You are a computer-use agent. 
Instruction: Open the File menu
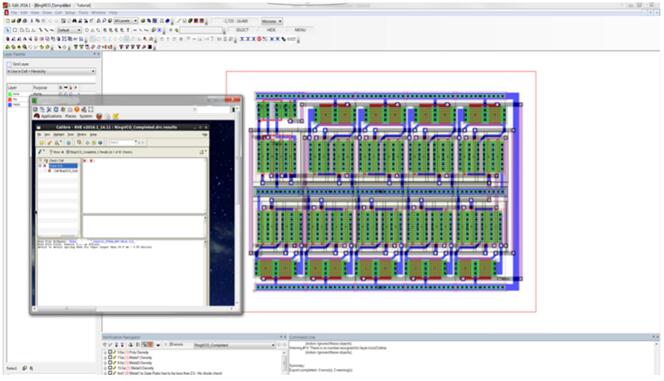14,13
